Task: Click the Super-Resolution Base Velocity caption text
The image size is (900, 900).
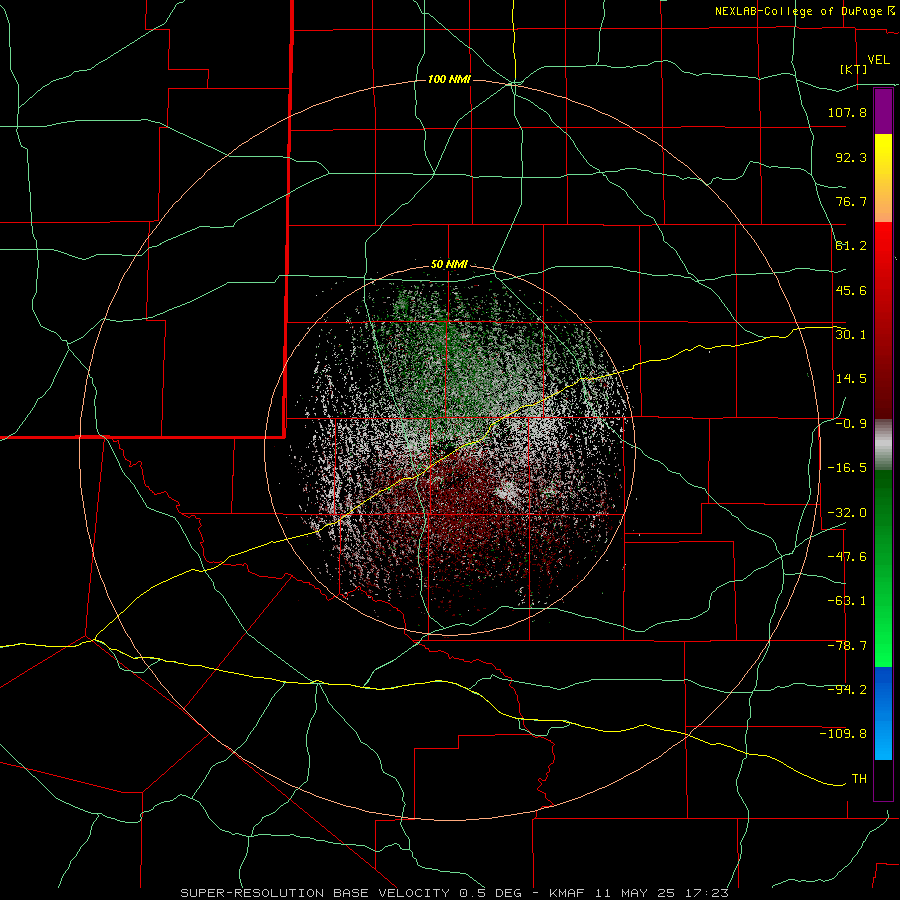Action: click(455, 893)
